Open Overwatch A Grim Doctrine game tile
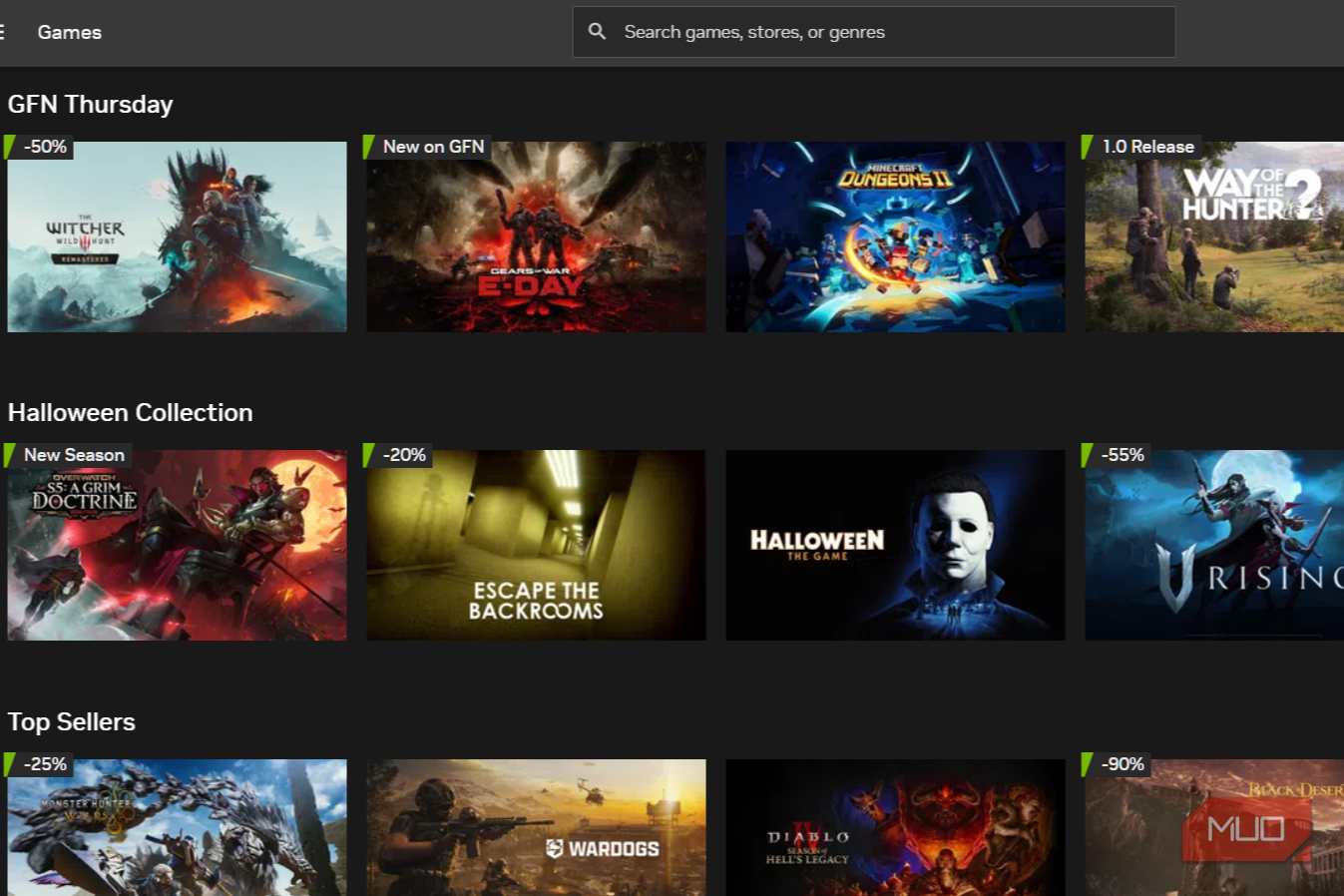The height and width of the screenshot is (896, 1344). pos(177,545)
